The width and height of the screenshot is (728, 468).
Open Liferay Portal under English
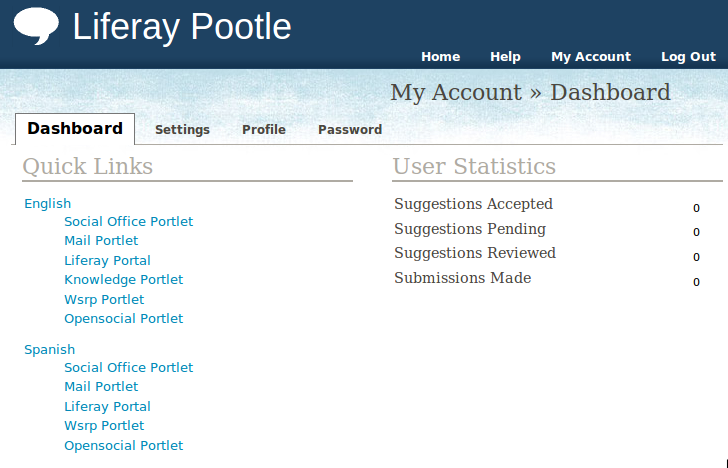[107, 261]
